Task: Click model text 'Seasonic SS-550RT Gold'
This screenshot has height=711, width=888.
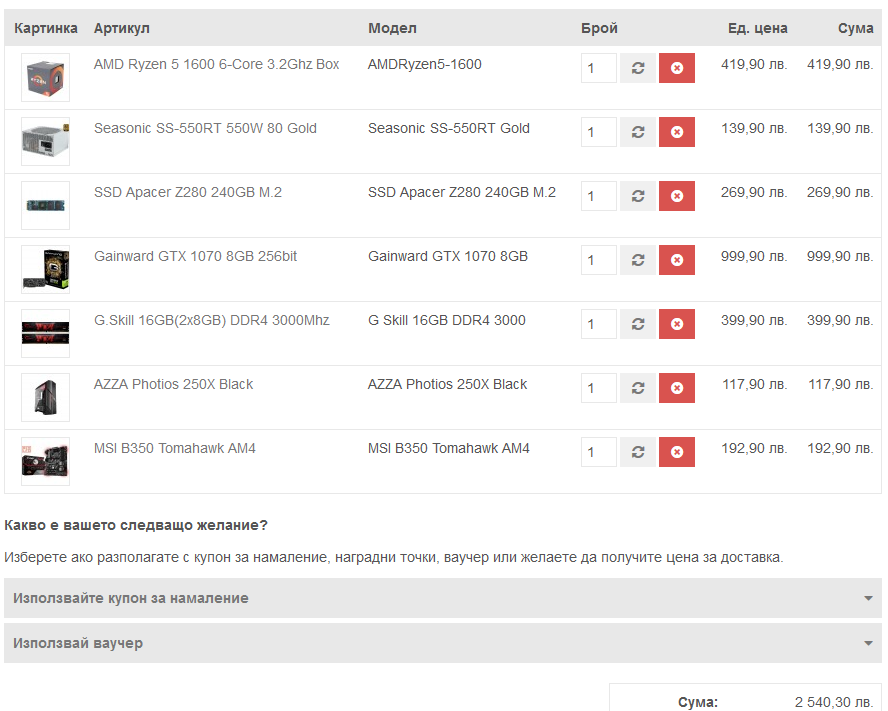Action: pyautogui.click(x=449, y=129)
